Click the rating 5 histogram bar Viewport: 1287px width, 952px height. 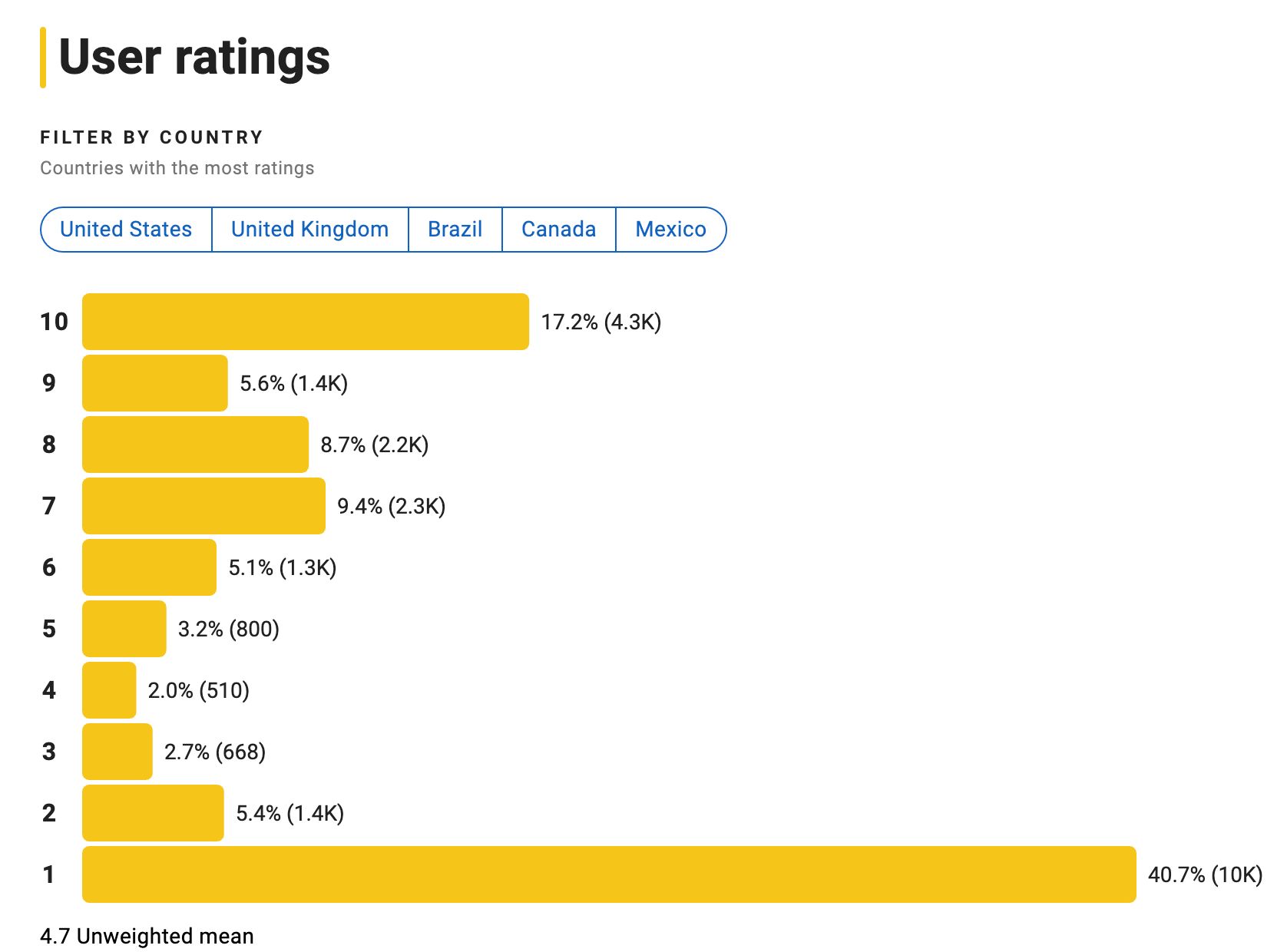click(x=124, y=629)
